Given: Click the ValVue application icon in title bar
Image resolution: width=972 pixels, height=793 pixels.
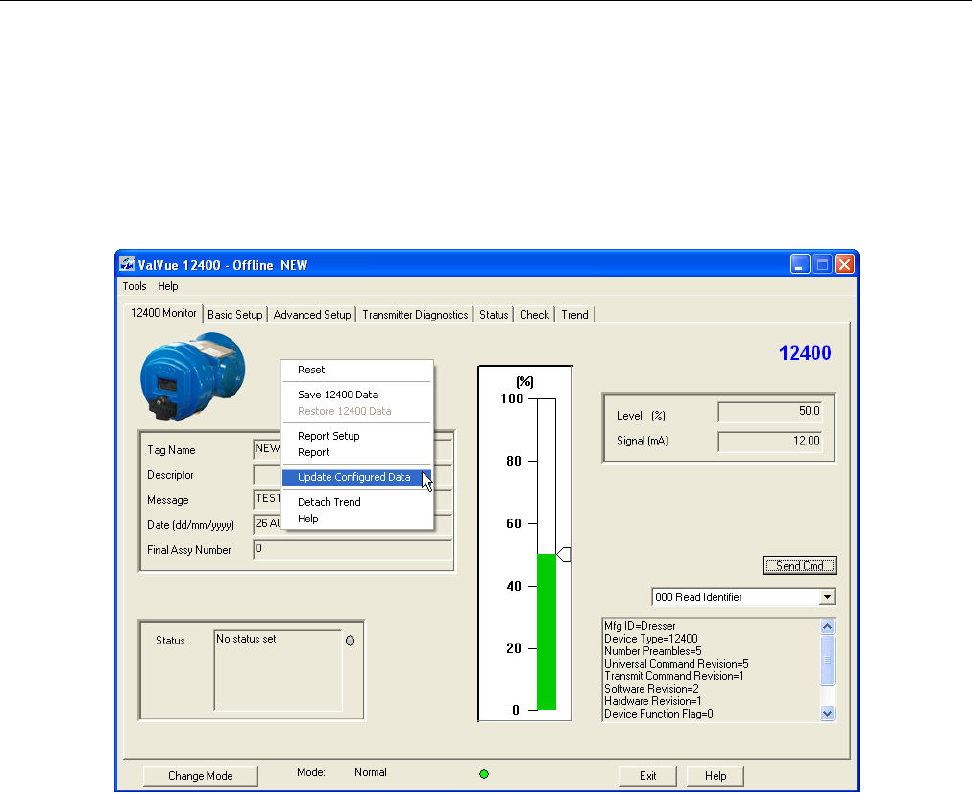Looking at the screenshot, I should pyautogui.click(x=127, y=264).
